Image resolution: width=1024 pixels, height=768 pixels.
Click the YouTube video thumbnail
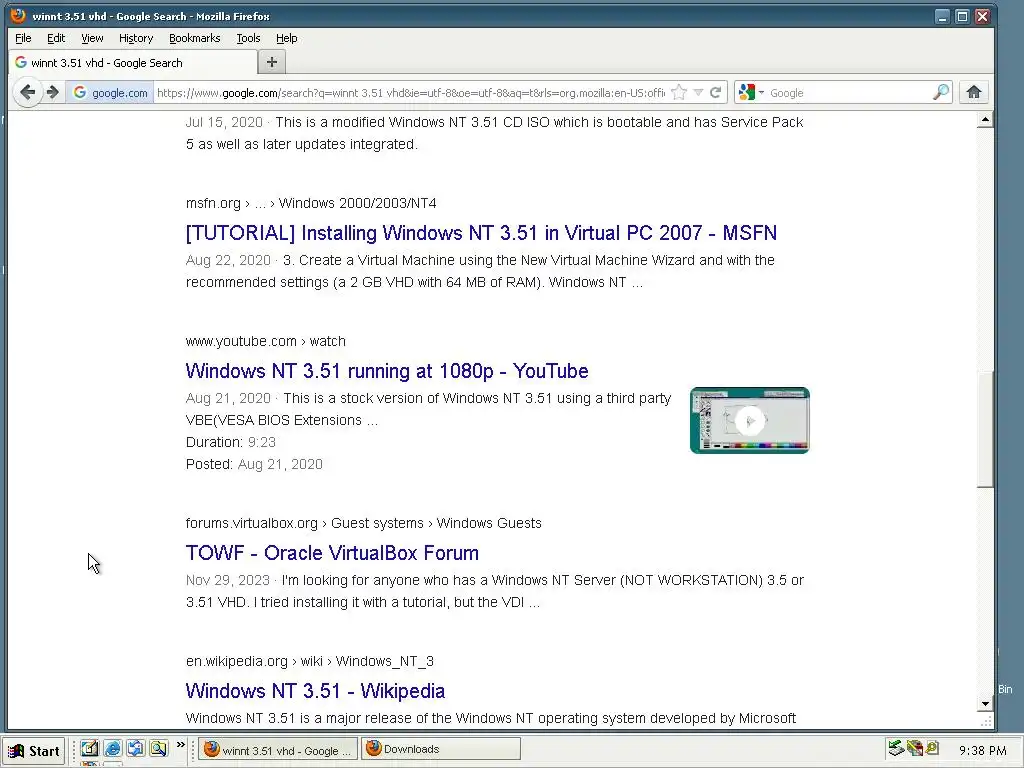coord(750,421)
